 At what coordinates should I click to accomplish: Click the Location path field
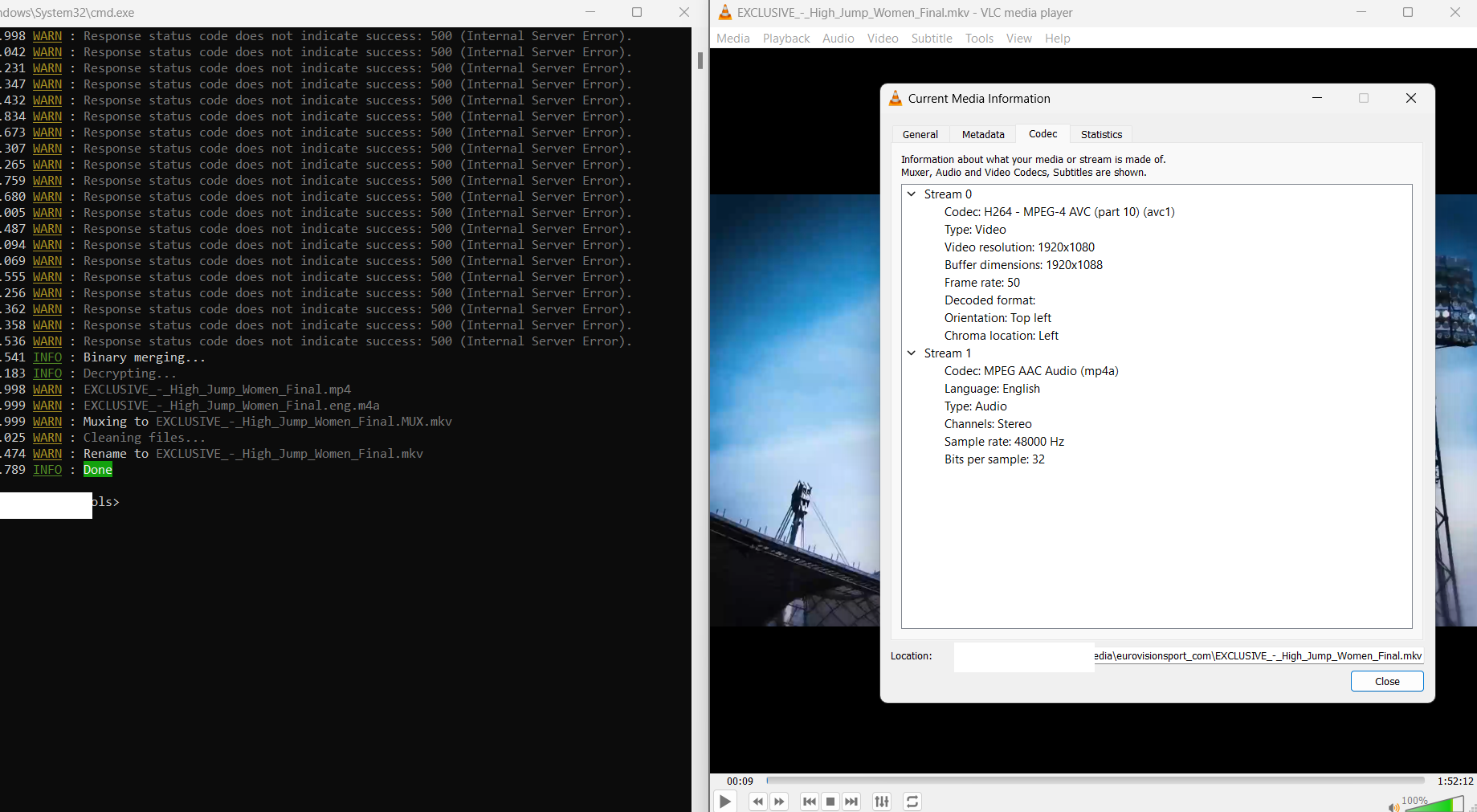1257,656
